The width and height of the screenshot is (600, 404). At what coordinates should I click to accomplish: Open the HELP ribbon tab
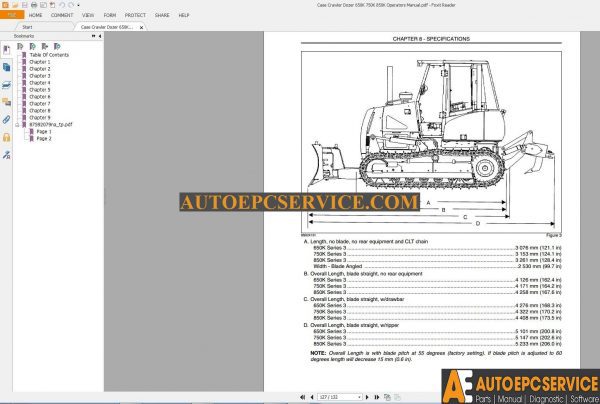point(184,15)
